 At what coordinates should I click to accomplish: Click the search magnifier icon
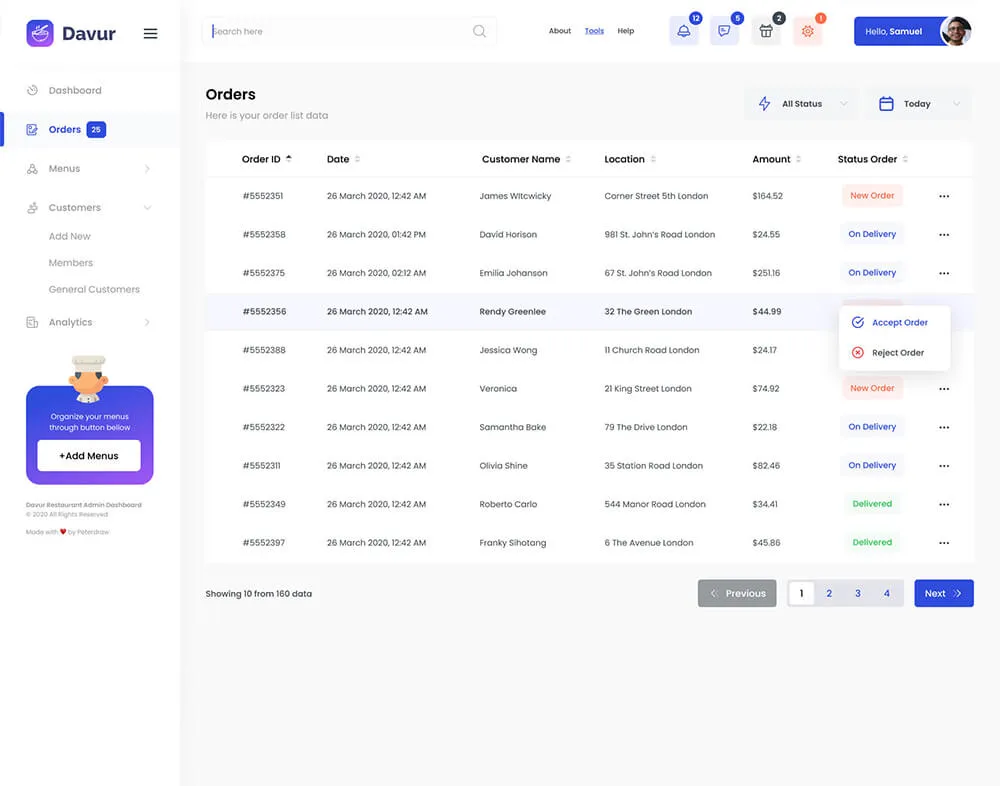pyautogui.click(x=480, y=31)
